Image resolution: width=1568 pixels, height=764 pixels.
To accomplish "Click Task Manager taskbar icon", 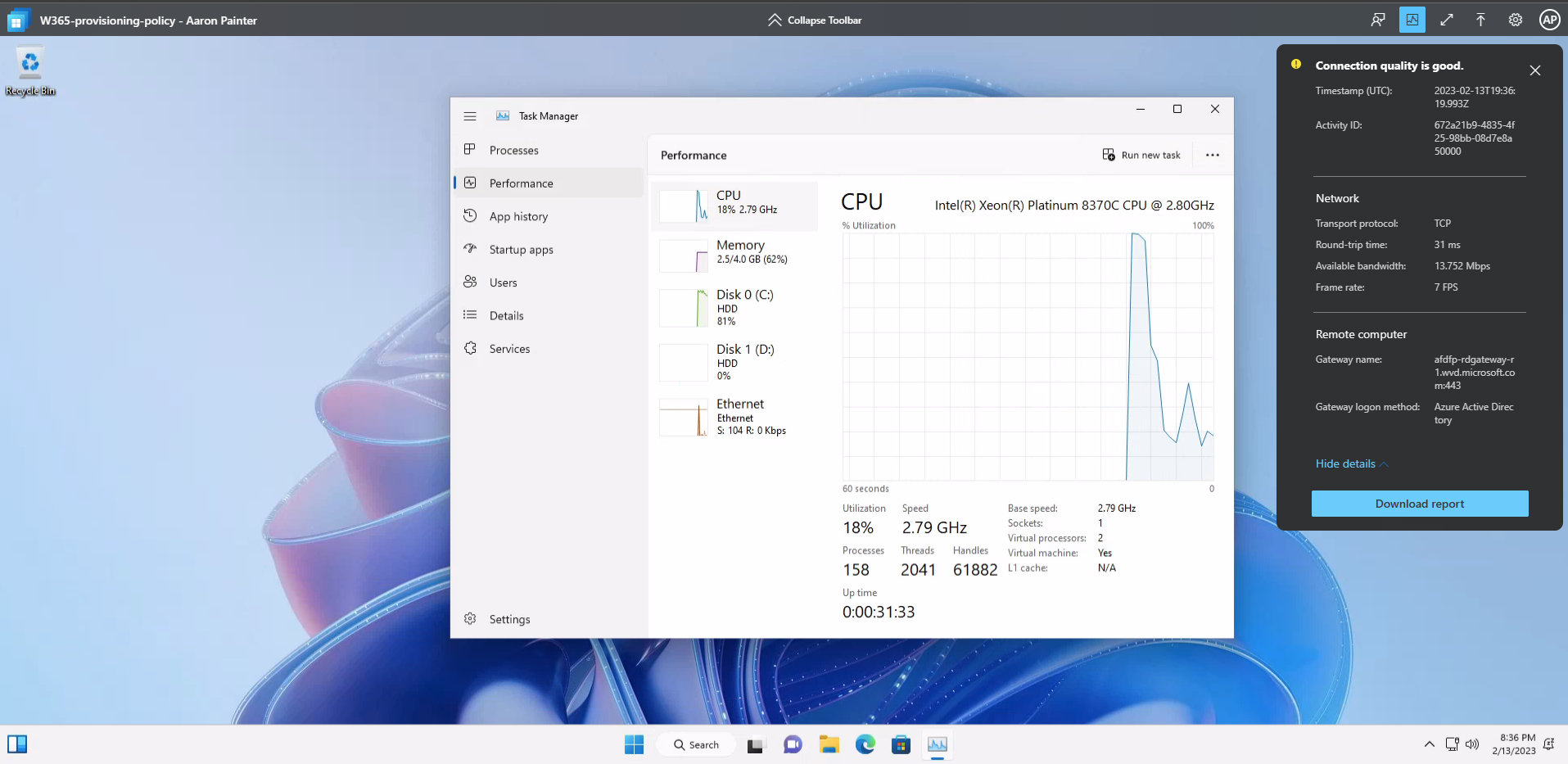I will 938,745.
